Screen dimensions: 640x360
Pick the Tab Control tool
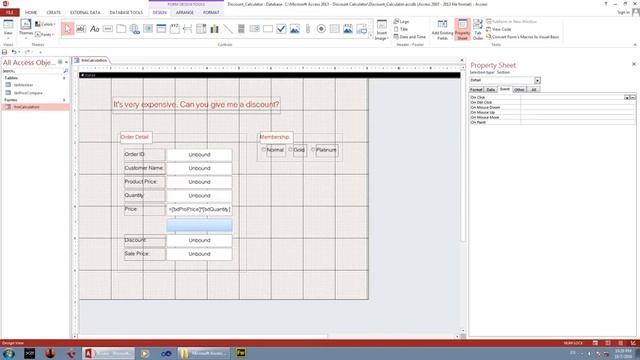121,29
